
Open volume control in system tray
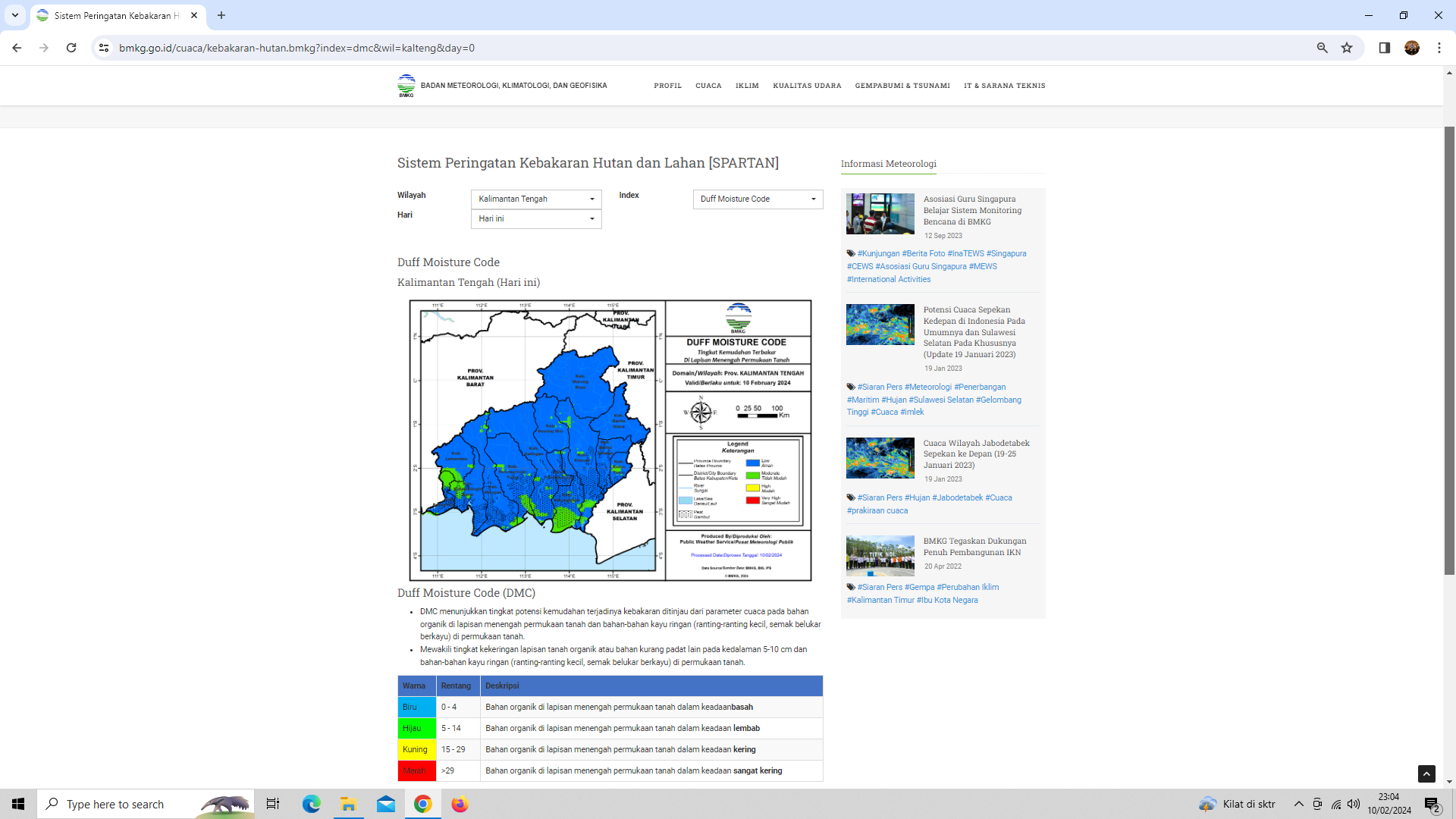point(1354,804)
